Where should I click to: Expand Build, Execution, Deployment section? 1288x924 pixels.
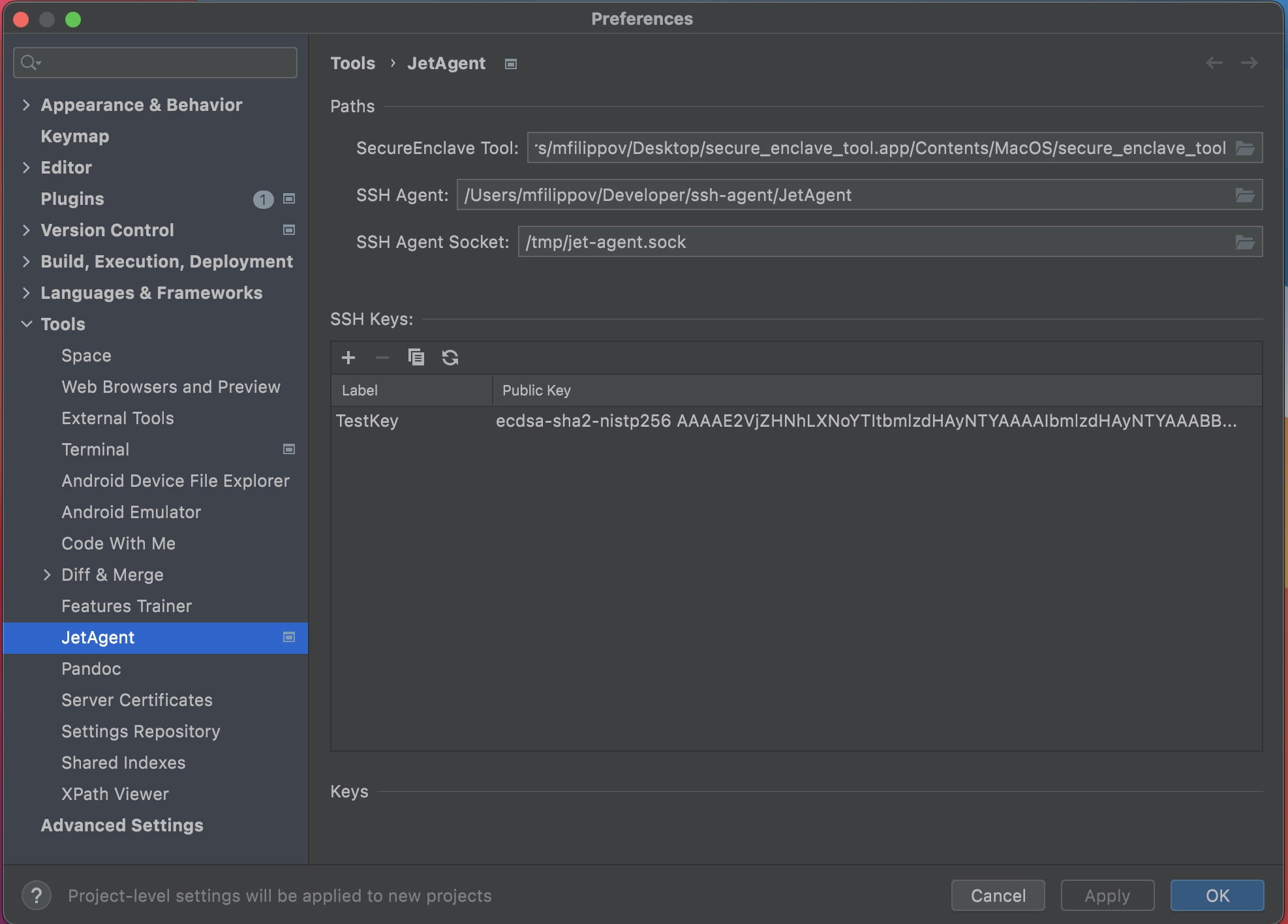[x=26, y=261]
